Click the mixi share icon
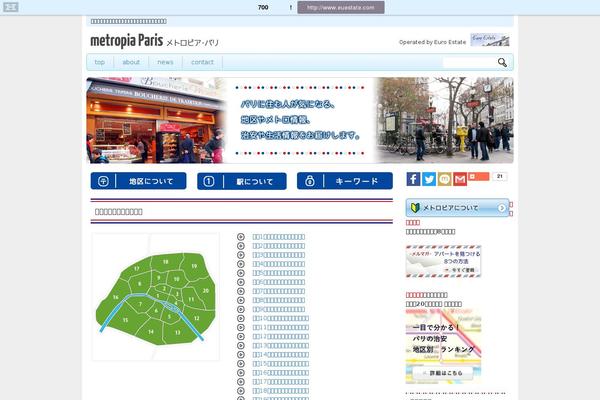The height and width of the screenshot is (400, 600). click(445, 179)
